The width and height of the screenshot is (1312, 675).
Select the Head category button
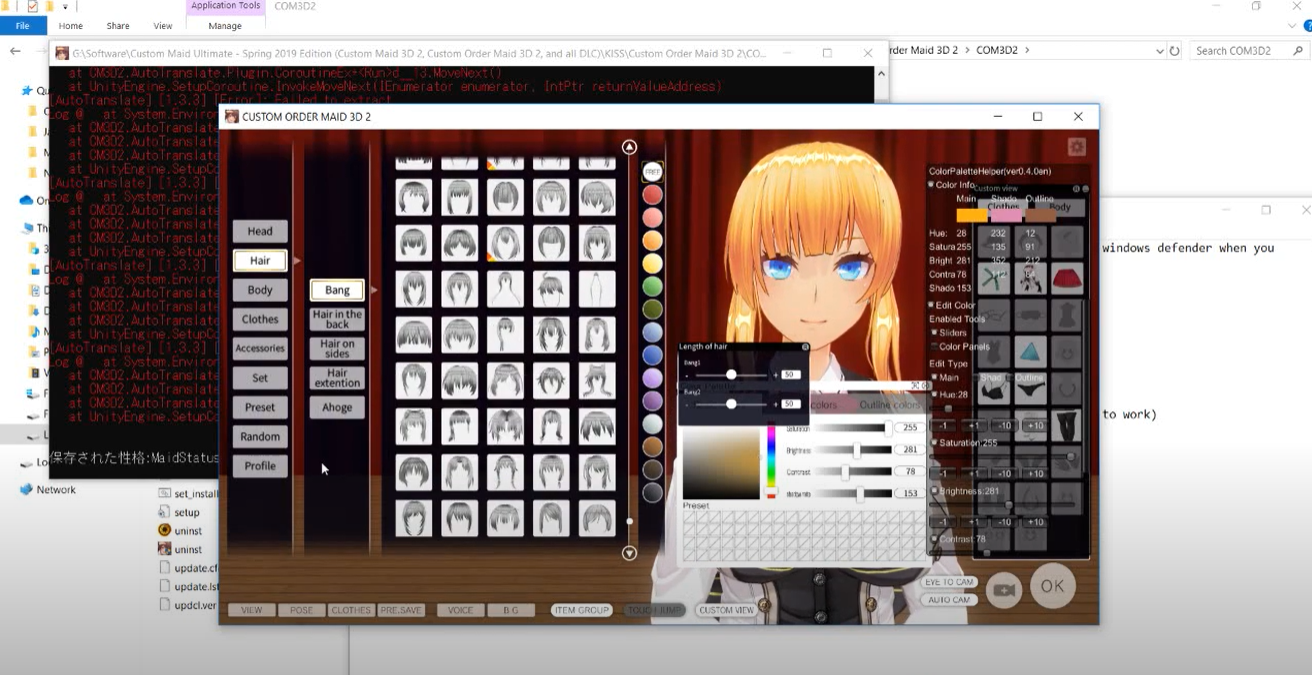260,231
